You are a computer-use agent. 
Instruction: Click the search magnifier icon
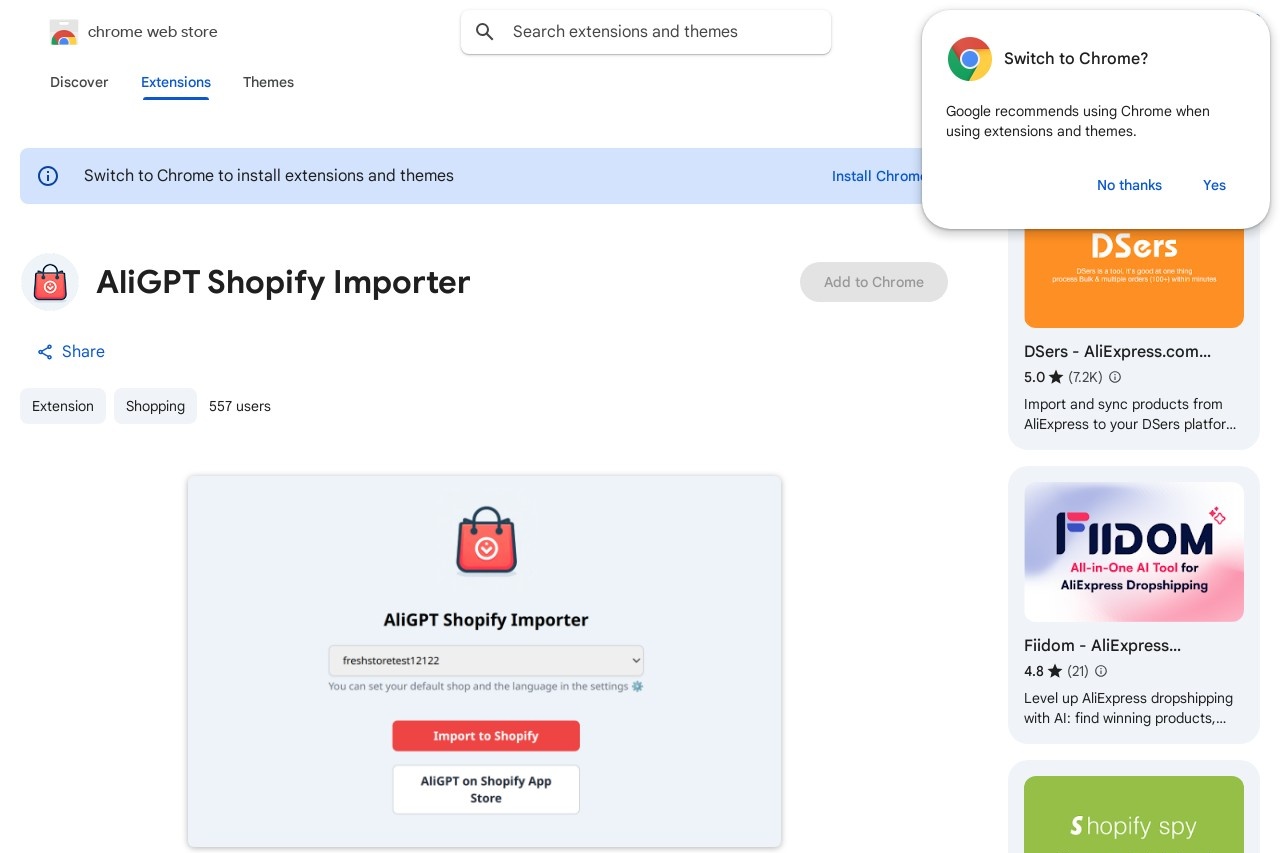(485, 32)
